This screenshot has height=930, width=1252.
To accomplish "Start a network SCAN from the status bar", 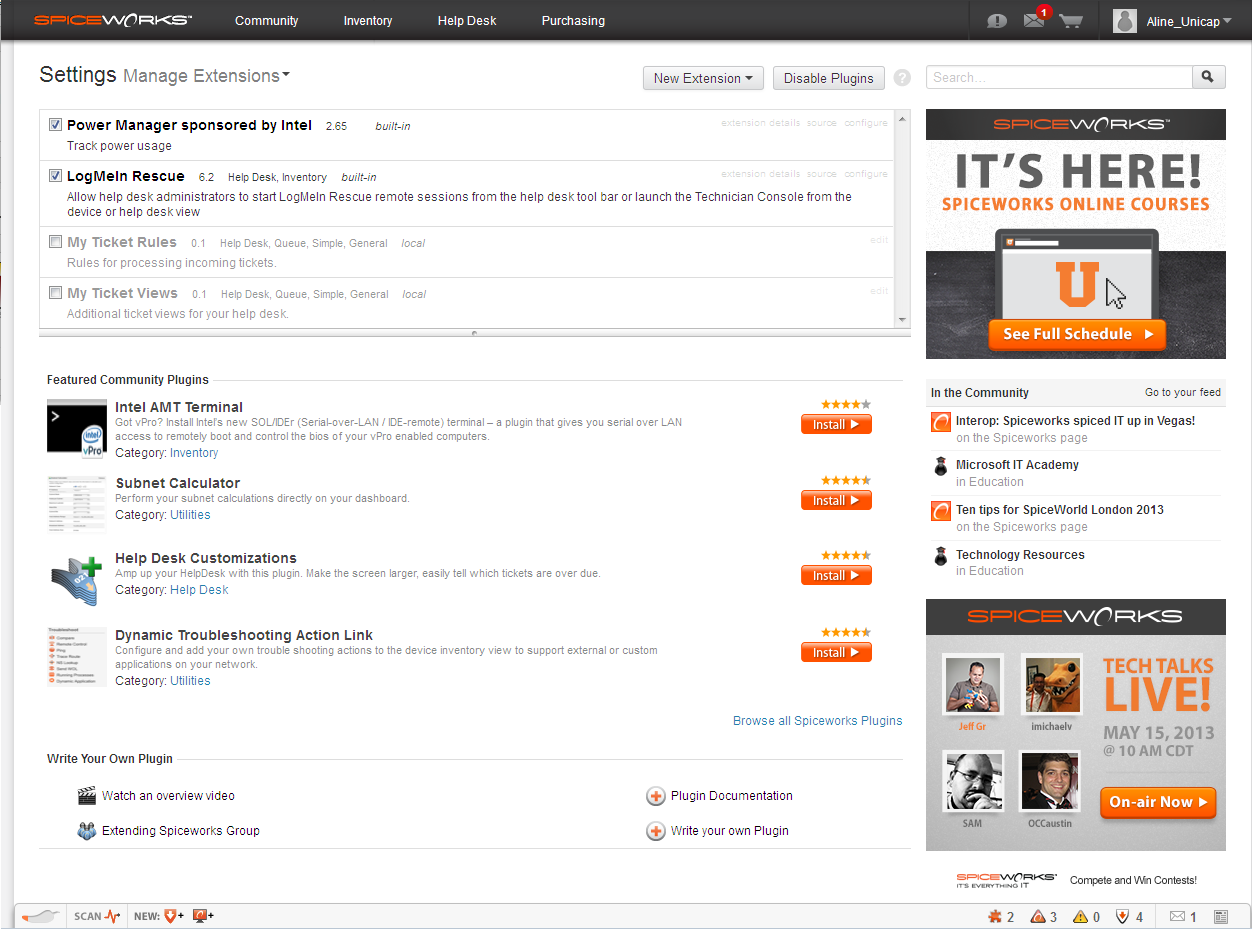I will tap(88, 916).
